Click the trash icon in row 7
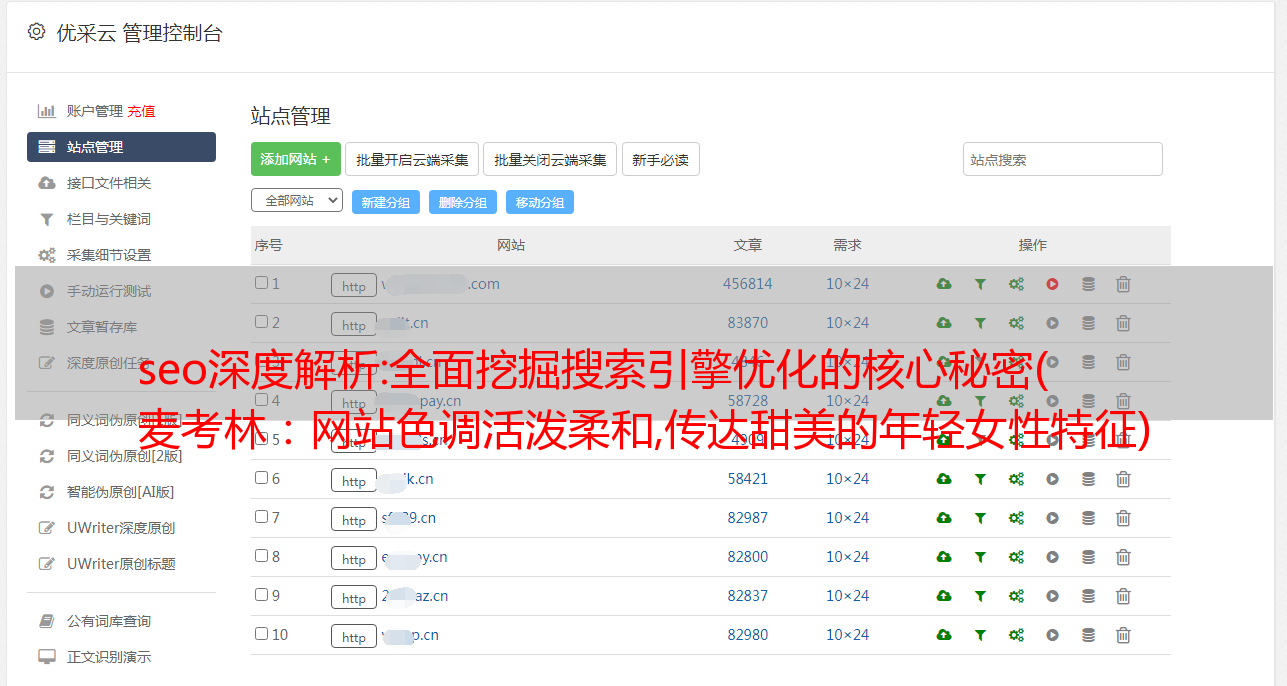The width and height of the screenshot is (1287, 686). click(x=1123, y=518)
